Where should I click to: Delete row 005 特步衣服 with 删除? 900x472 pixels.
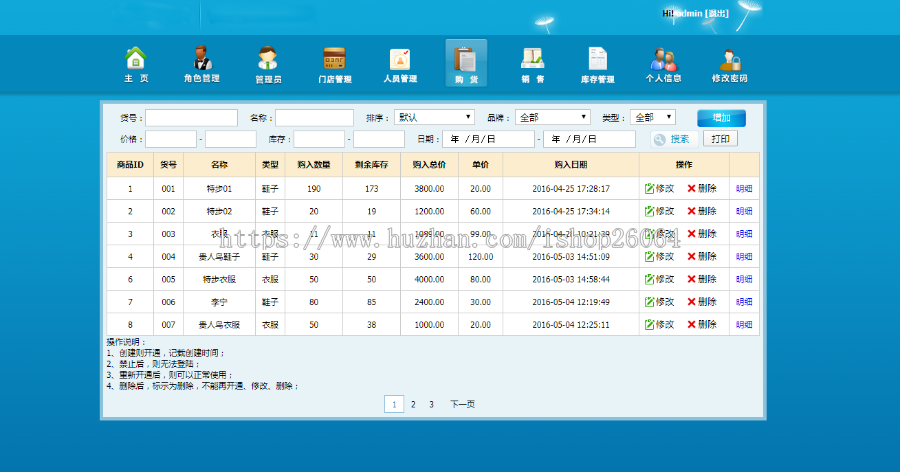tap(701, 279)
